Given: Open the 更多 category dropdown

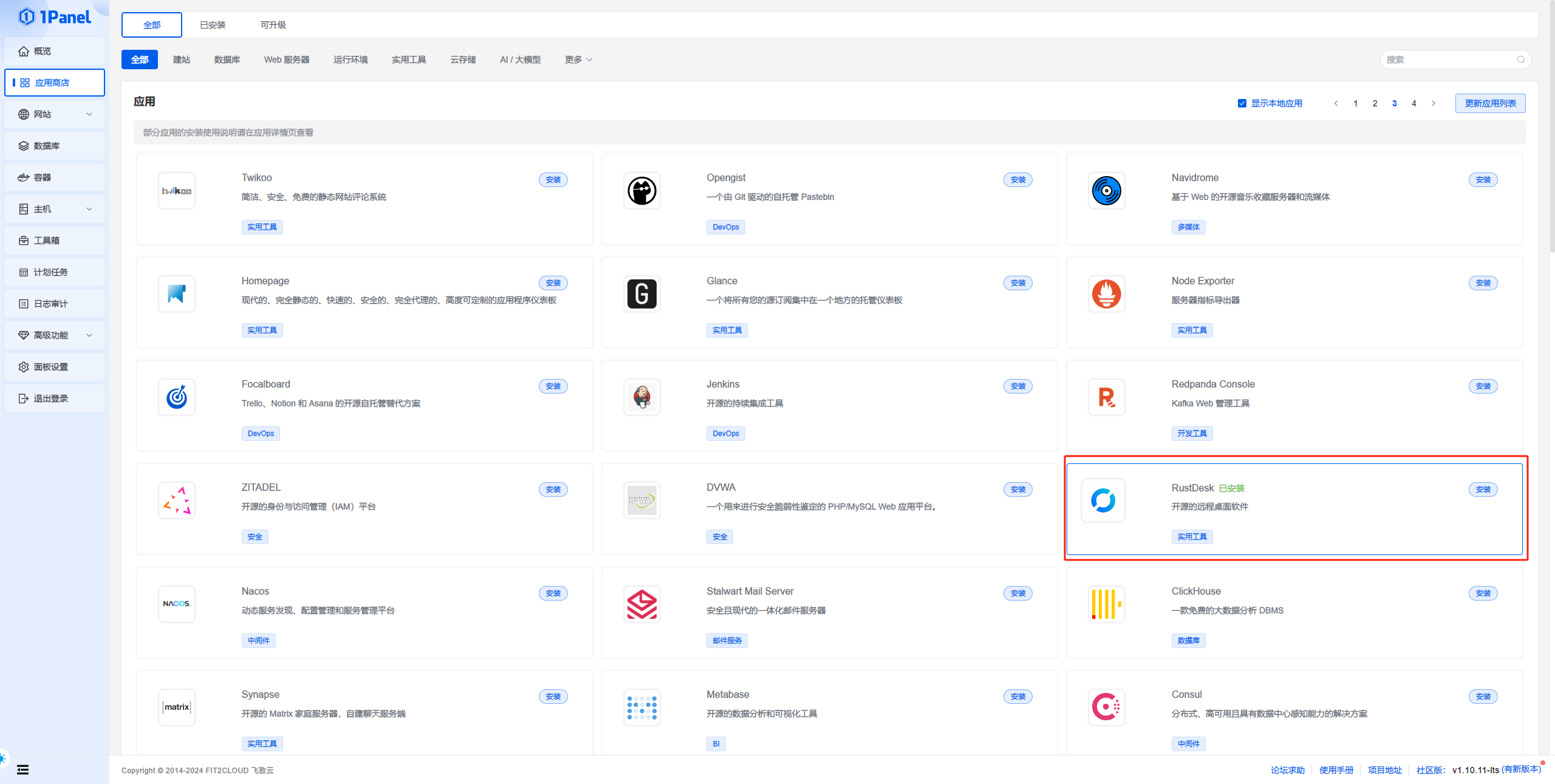Looking at the screenshot, I should coord(578,60).
